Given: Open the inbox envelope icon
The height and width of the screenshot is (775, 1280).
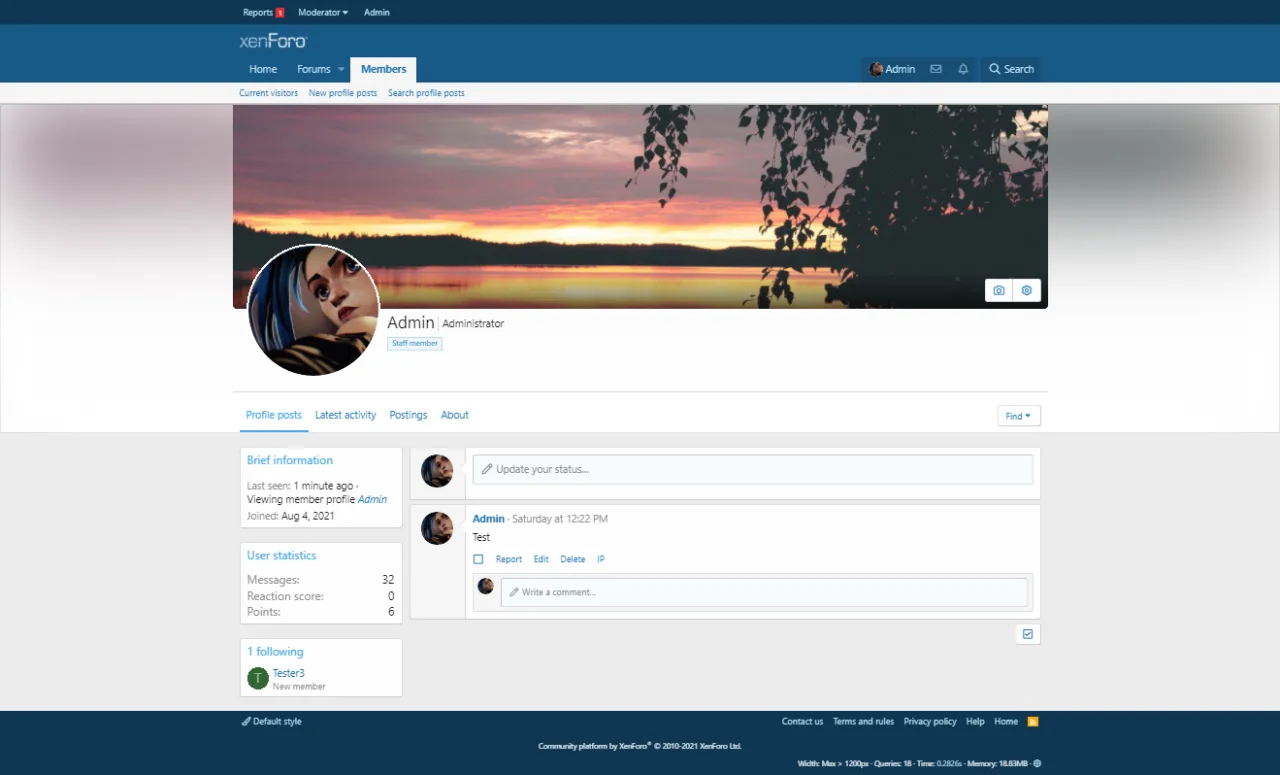Looking at the screenshot, I should [936, 69].
